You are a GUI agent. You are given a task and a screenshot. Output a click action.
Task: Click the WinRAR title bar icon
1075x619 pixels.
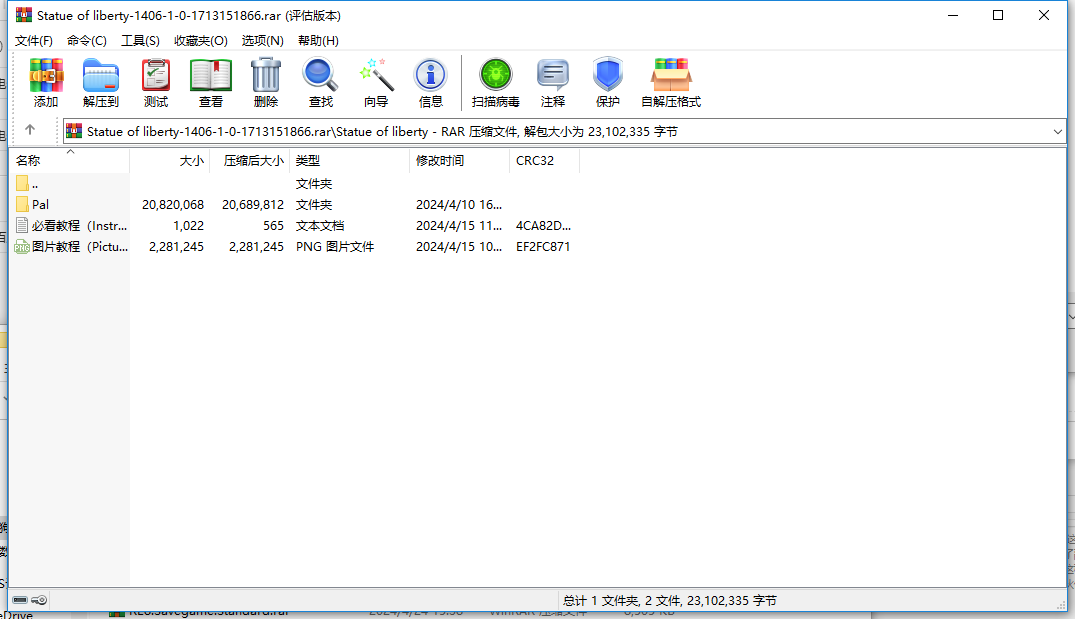tap(24, 14)
